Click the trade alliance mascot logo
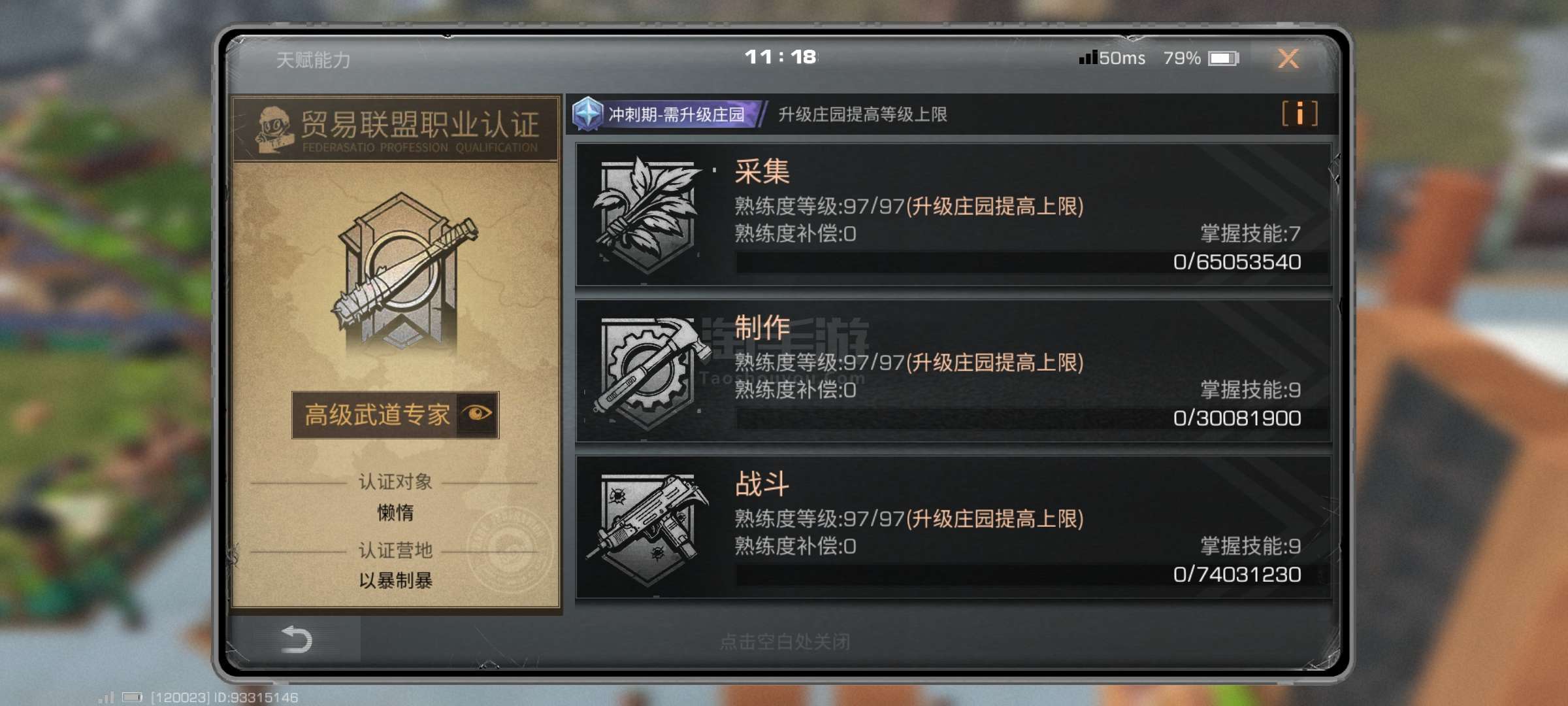The image size is (1568, 706). click(x=274, y=129)
